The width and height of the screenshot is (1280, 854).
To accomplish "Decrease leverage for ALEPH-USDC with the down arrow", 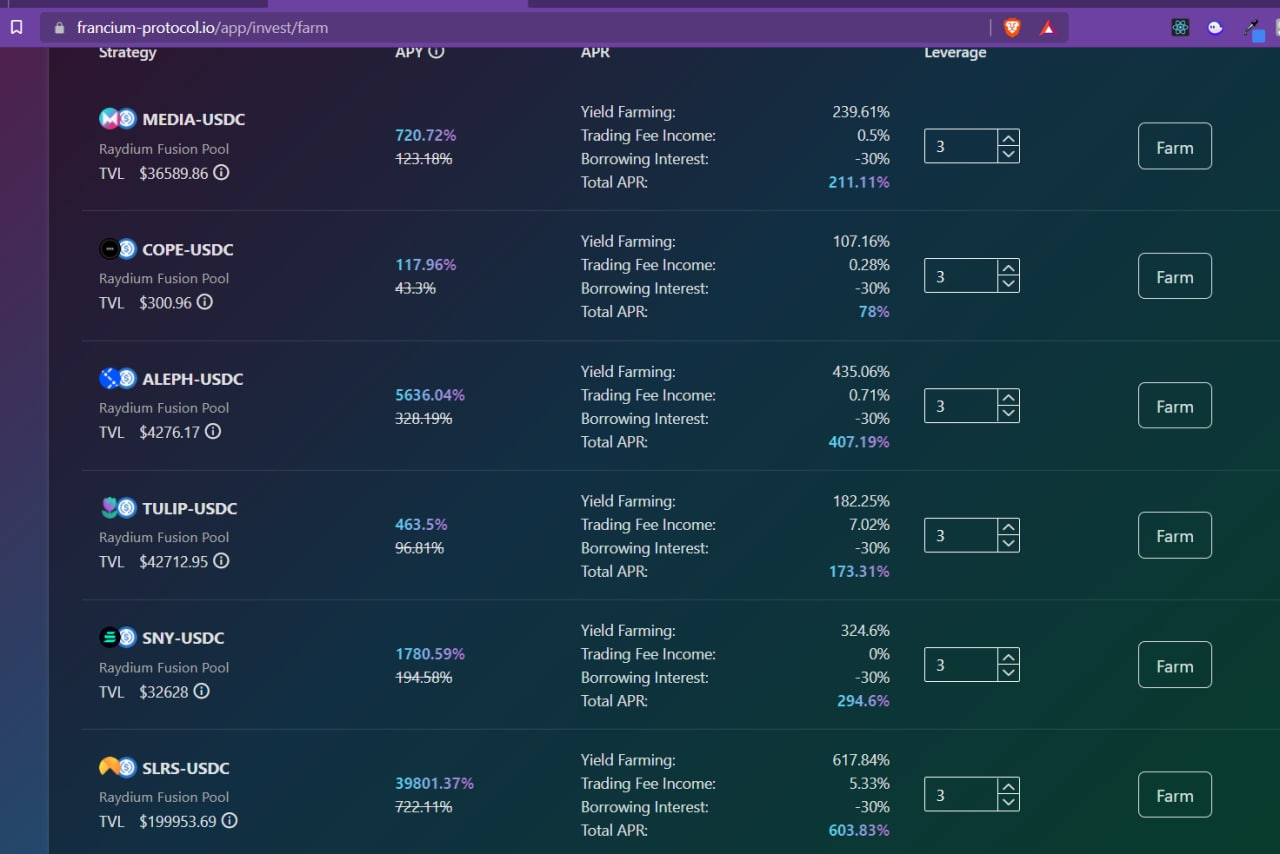I will pos(1008,414).
